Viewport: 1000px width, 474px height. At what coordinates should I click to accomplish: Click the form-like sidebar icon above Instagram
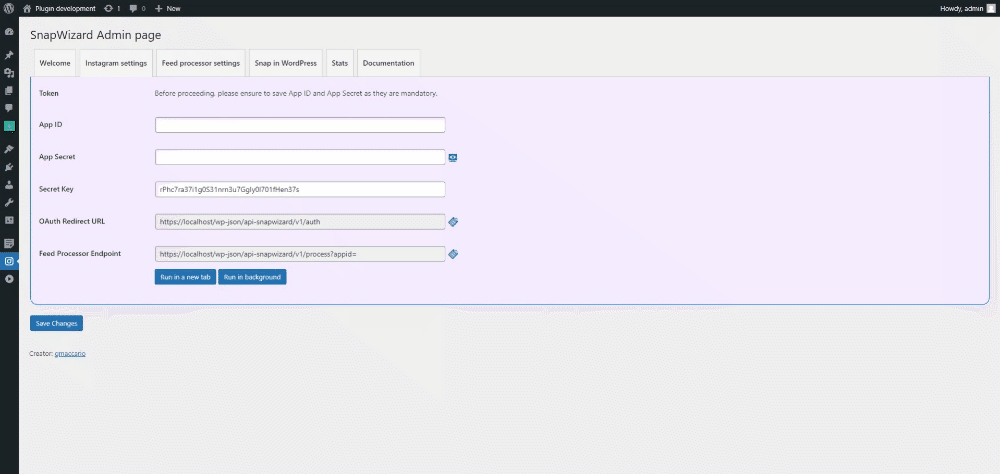pos(9,243)
